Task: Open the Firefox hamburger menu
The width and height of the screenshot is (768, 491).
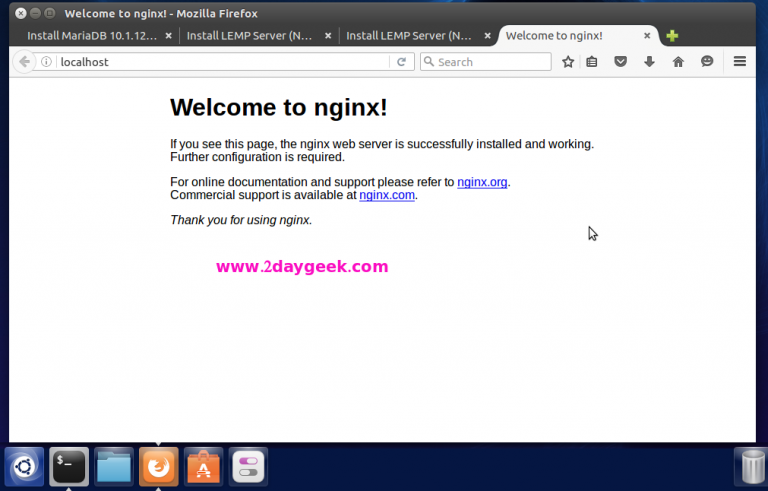Action: tap(740, 62)
